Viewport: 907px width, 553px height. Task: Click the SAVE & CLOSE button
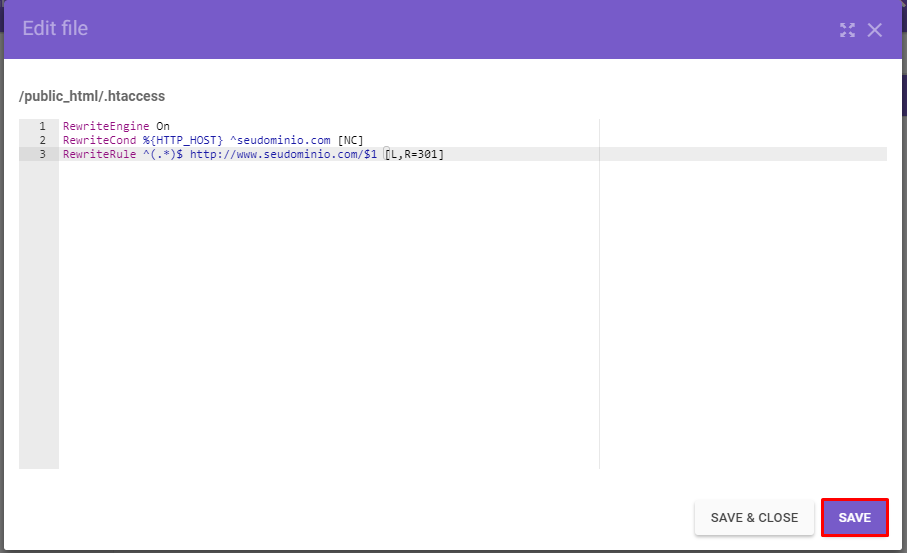(754, 517)
